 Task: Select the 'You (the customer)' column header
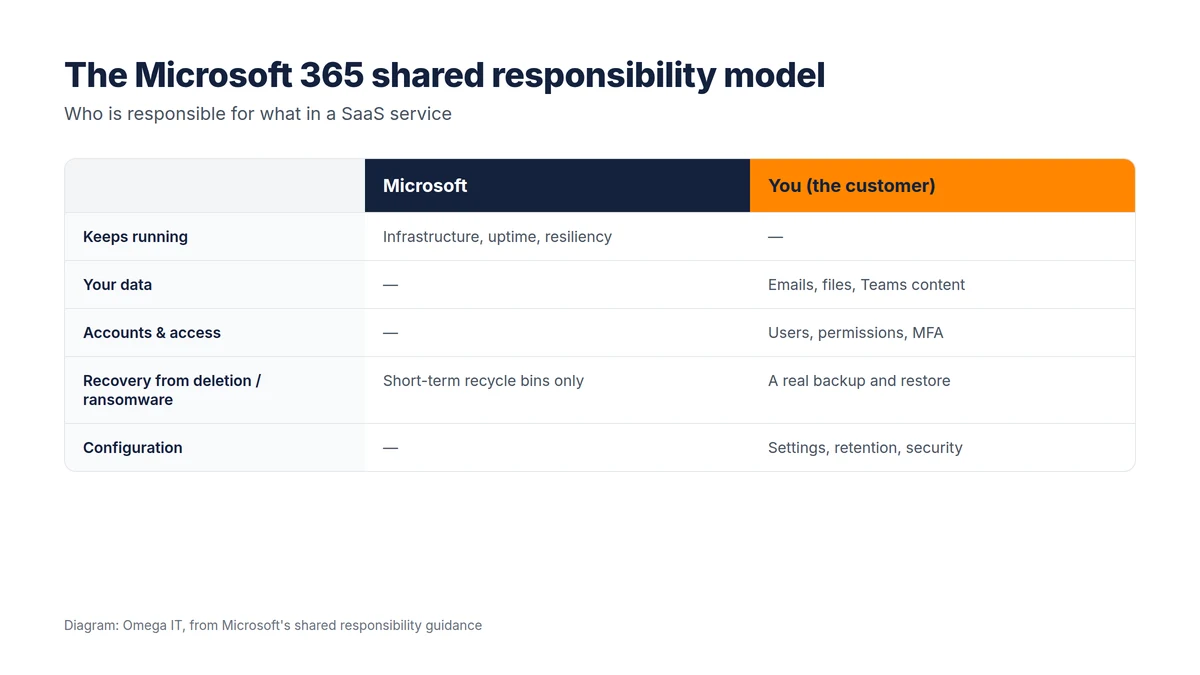pos(942,185)
